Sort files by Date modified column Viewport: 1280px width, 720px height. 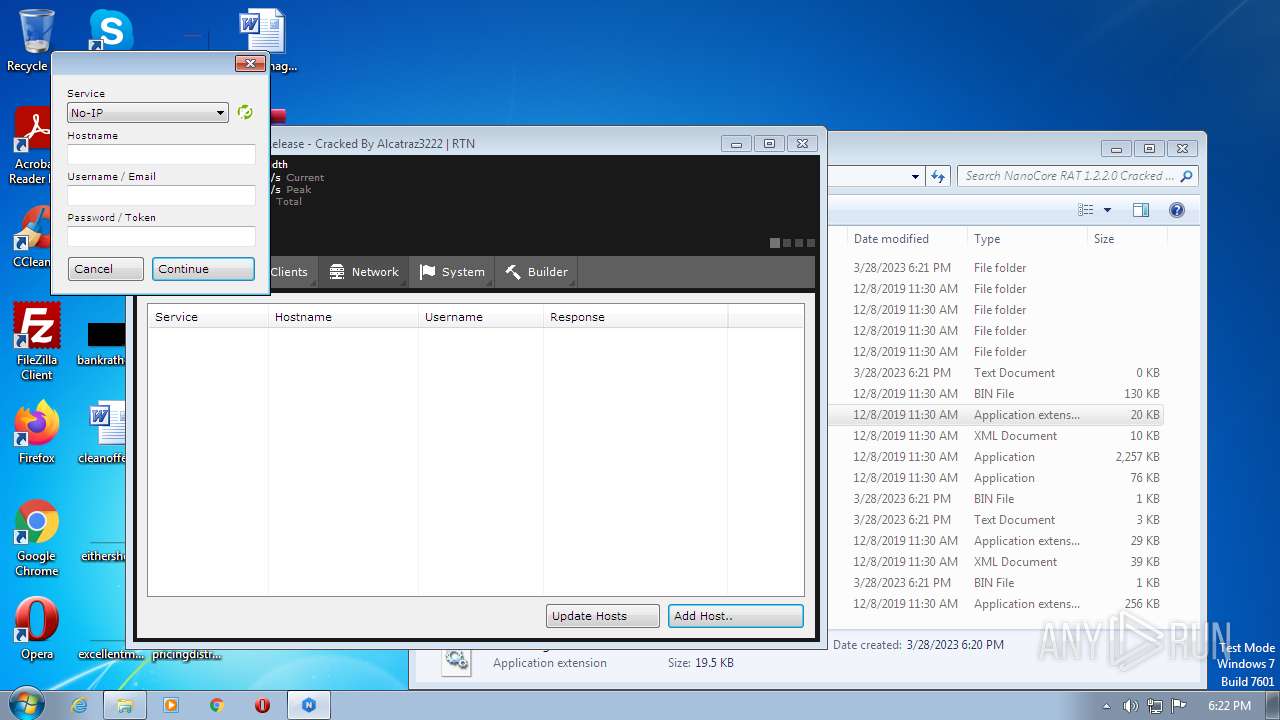[906, 239]
